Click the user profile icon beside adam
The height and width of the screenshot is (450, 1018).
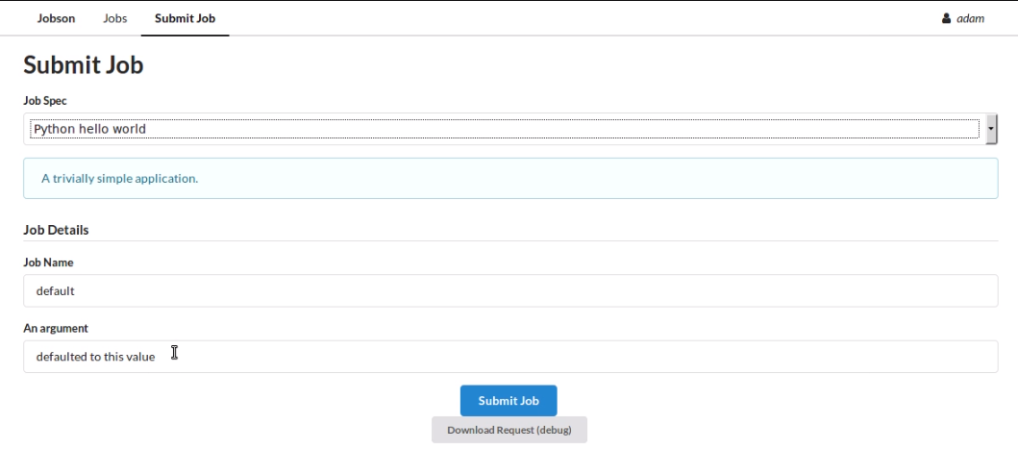(x=946, y=18)
